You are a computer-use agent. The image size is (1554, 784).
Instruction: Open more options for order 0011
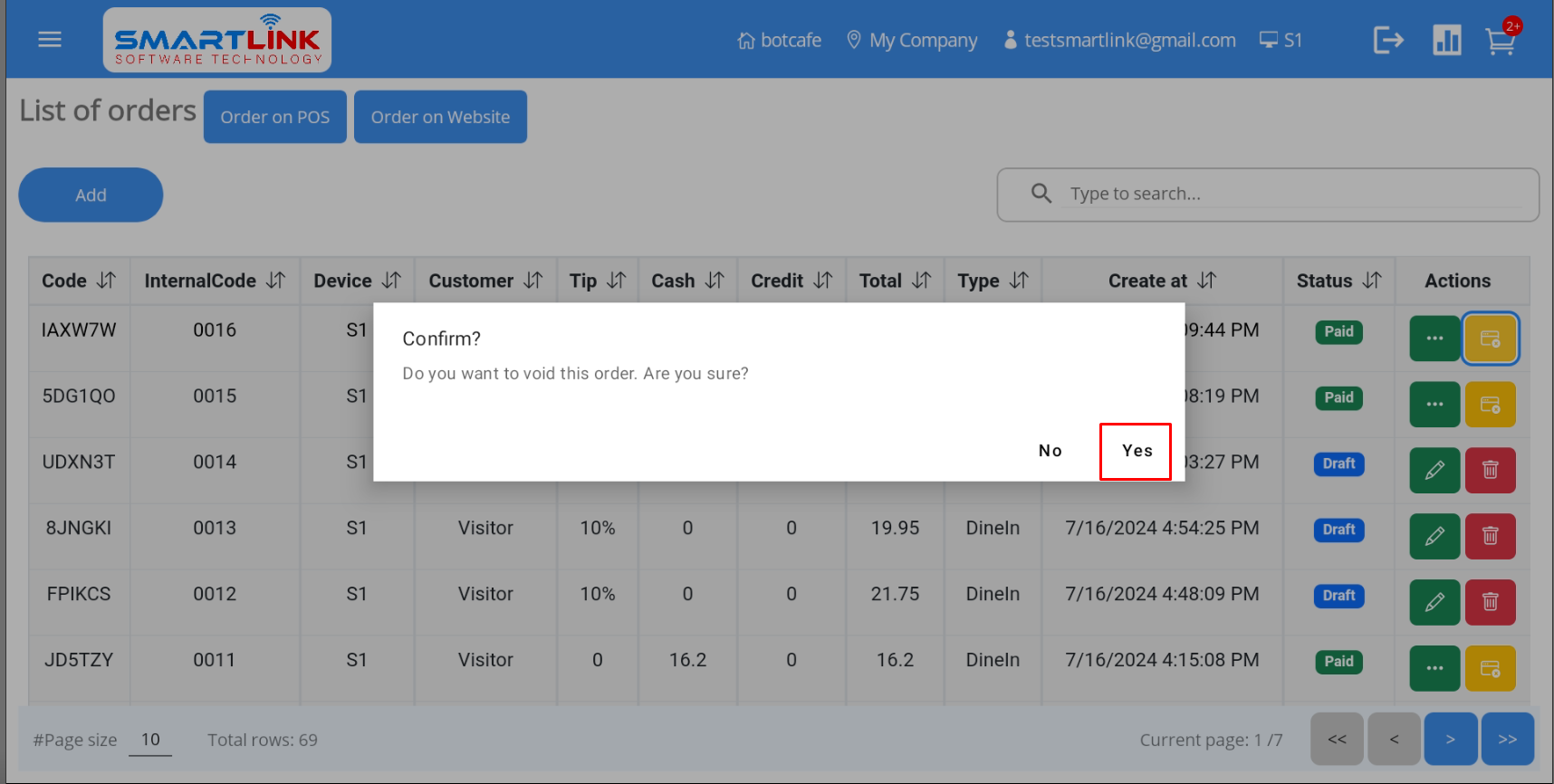pyautogui.click(x=1434, y=669)
